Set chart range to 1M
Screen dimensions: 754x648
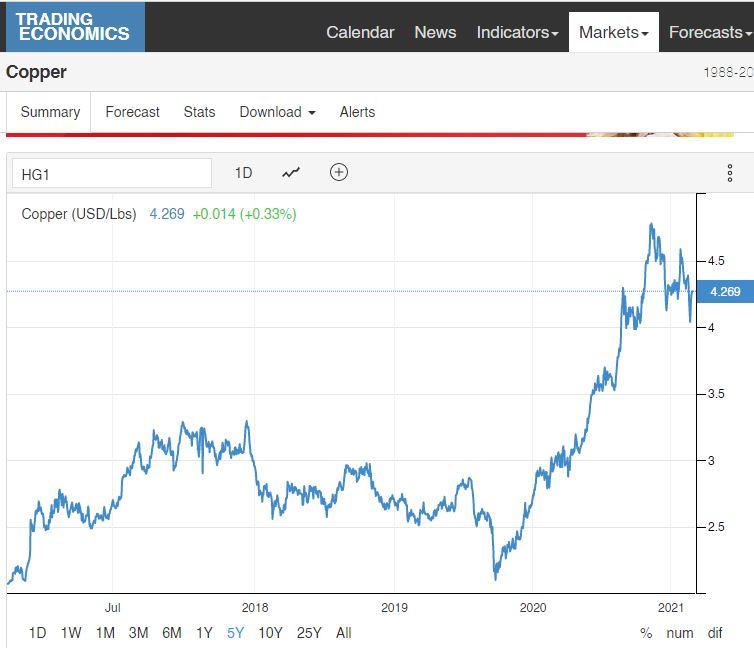coord(105,633)
